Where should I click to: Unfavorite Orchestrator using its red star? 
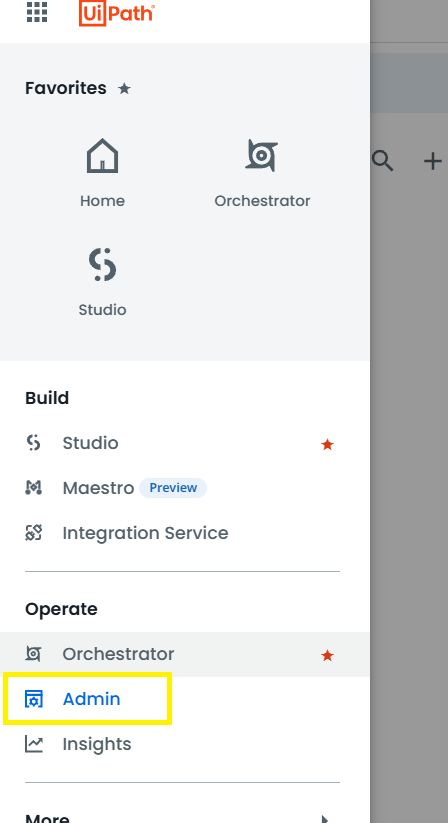pyautogui.click(x=327, y=655)
